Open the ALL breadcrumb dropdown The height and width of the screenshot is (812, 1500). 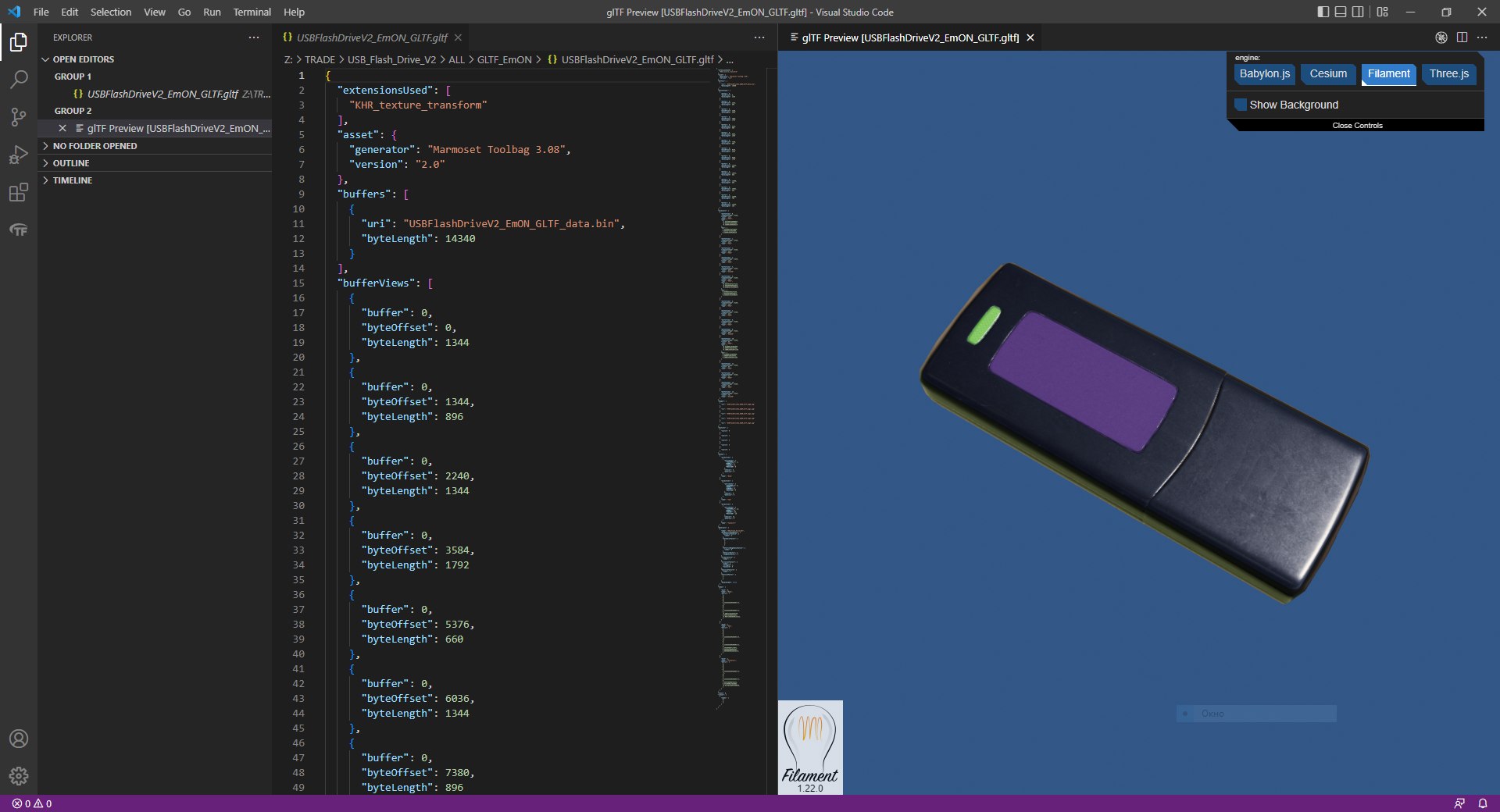point(456,59)
